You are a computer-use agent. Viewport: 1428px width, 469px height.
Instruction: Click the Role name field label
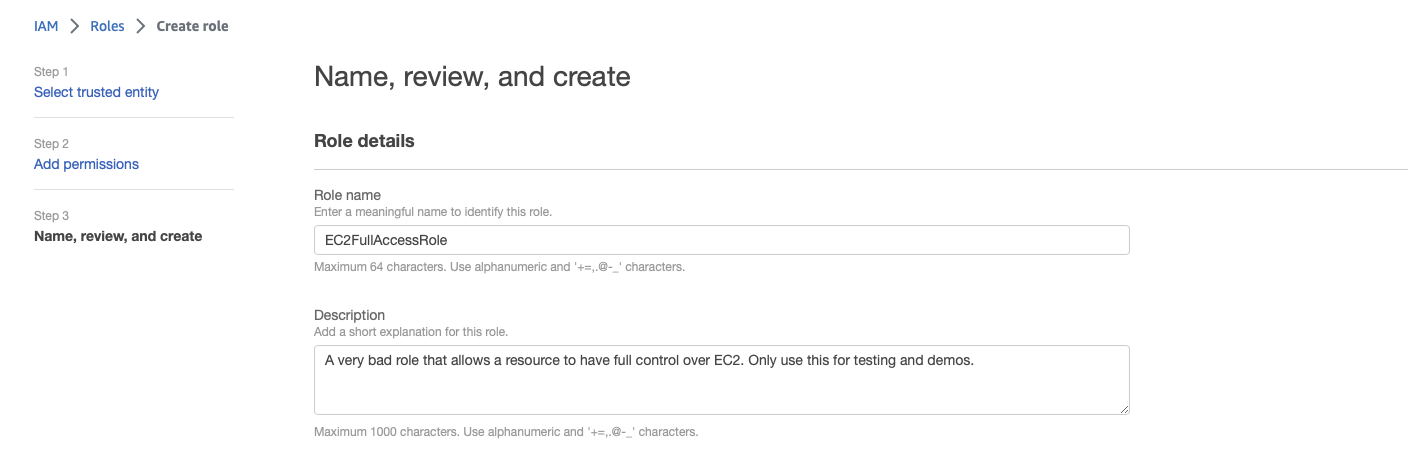(347, 195)
